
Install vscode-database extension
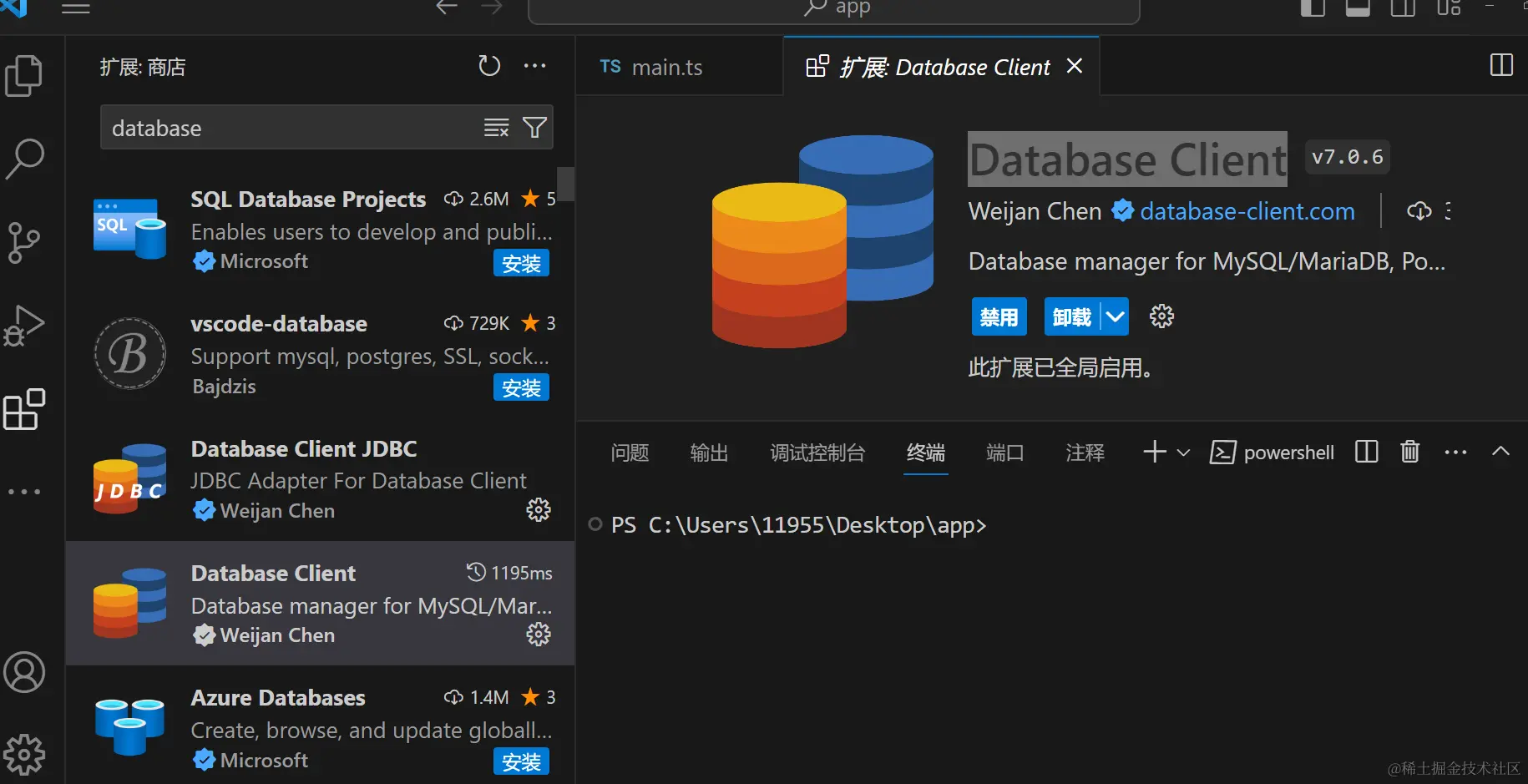521,387
